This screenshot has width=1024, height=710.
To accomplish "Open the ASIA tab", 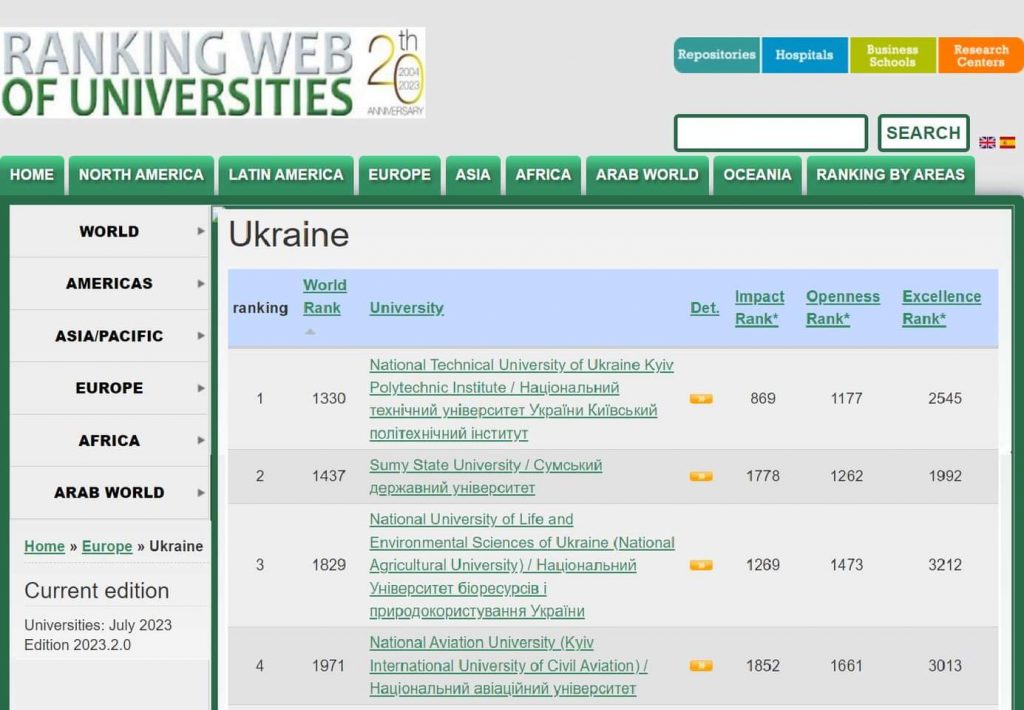I will (x=473, y=175).
